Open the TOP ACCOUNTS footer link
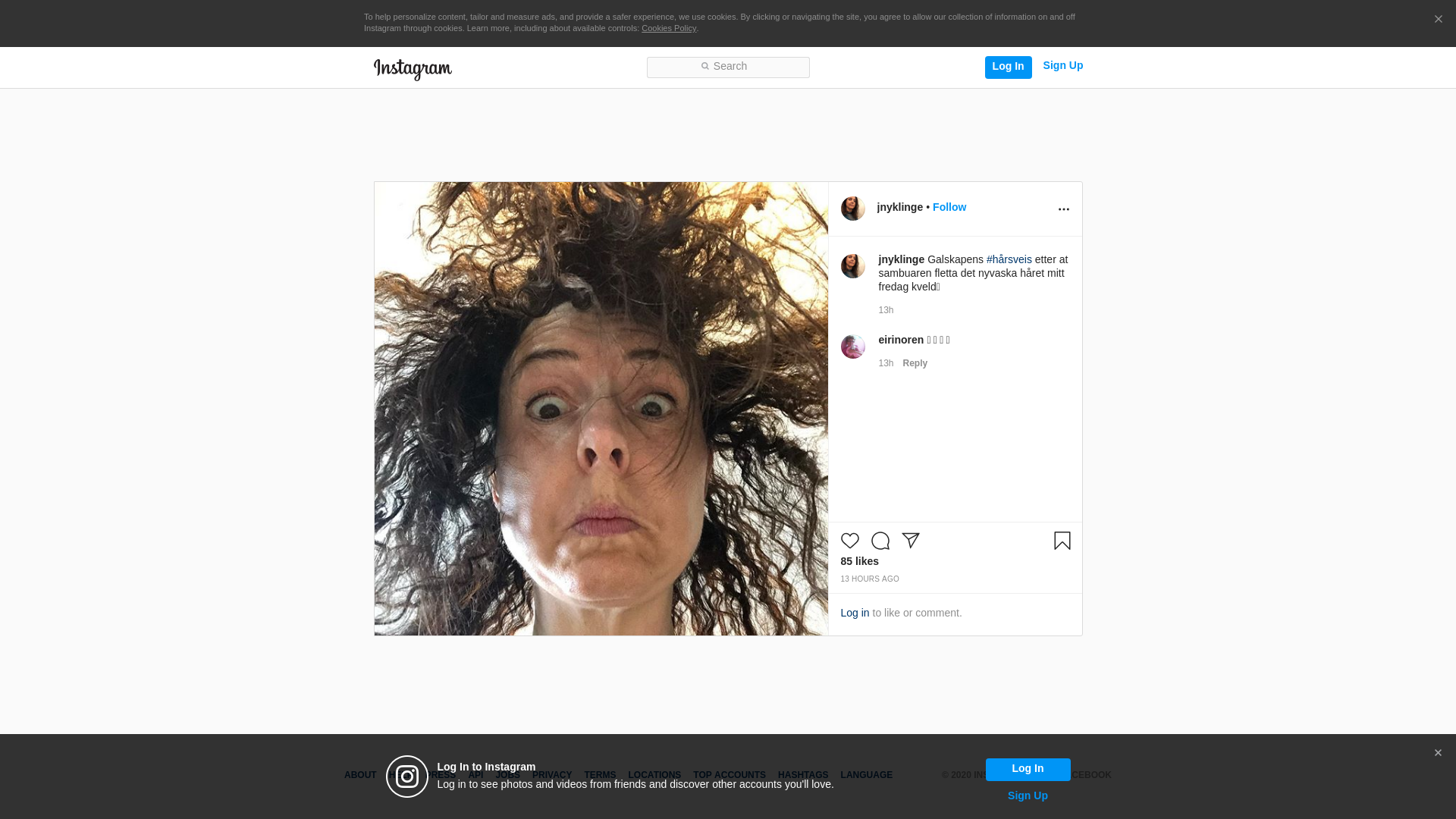The width and height of the screenshot is (1456, 819). [730, 775]
